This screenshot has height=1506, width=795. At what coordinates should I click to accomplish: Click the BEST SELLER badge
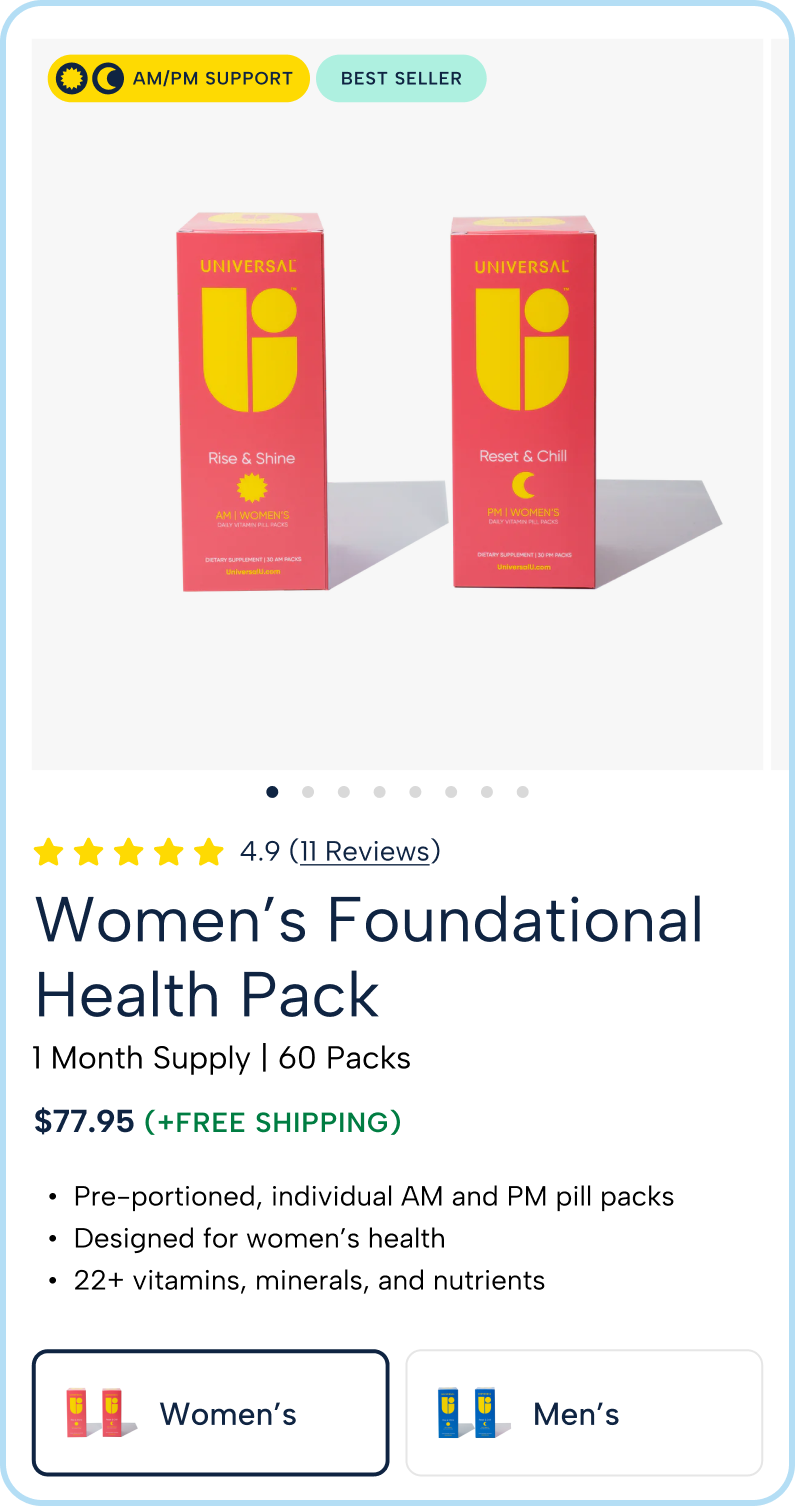(x=401, y=78)
